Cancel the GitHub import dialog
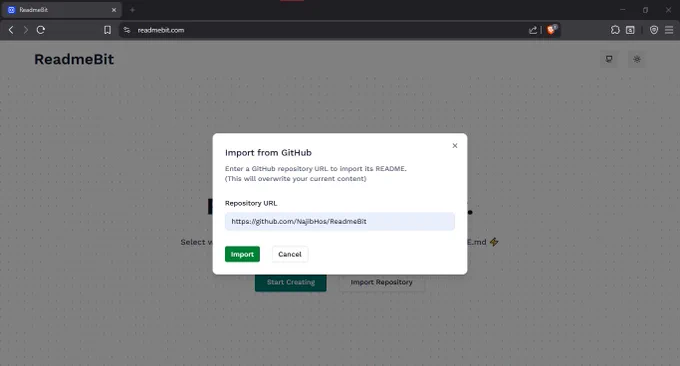The height and width of the screenshot is (366, 680). coord(290,254)
